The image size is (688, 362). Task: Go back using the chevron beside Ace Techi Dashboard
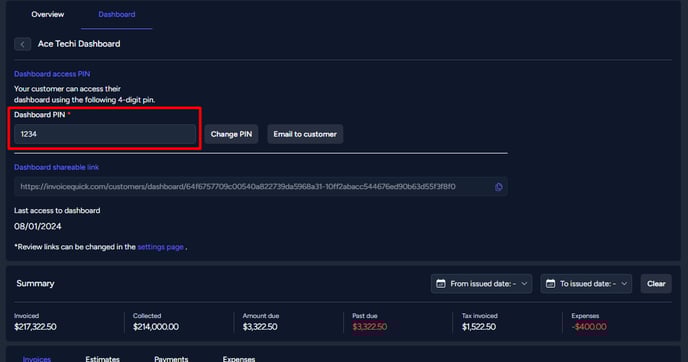click(22, 44)
